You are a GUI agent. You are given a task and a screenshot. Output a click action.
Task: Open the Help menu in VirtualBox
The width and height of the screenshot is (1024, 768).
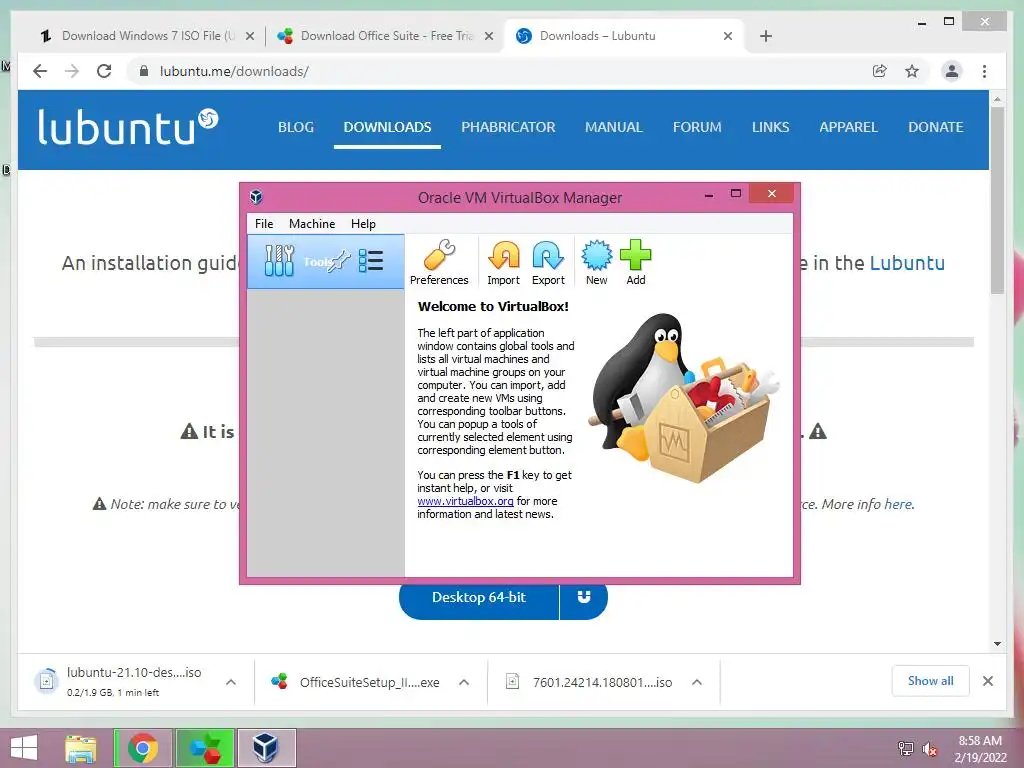[363, 223]
